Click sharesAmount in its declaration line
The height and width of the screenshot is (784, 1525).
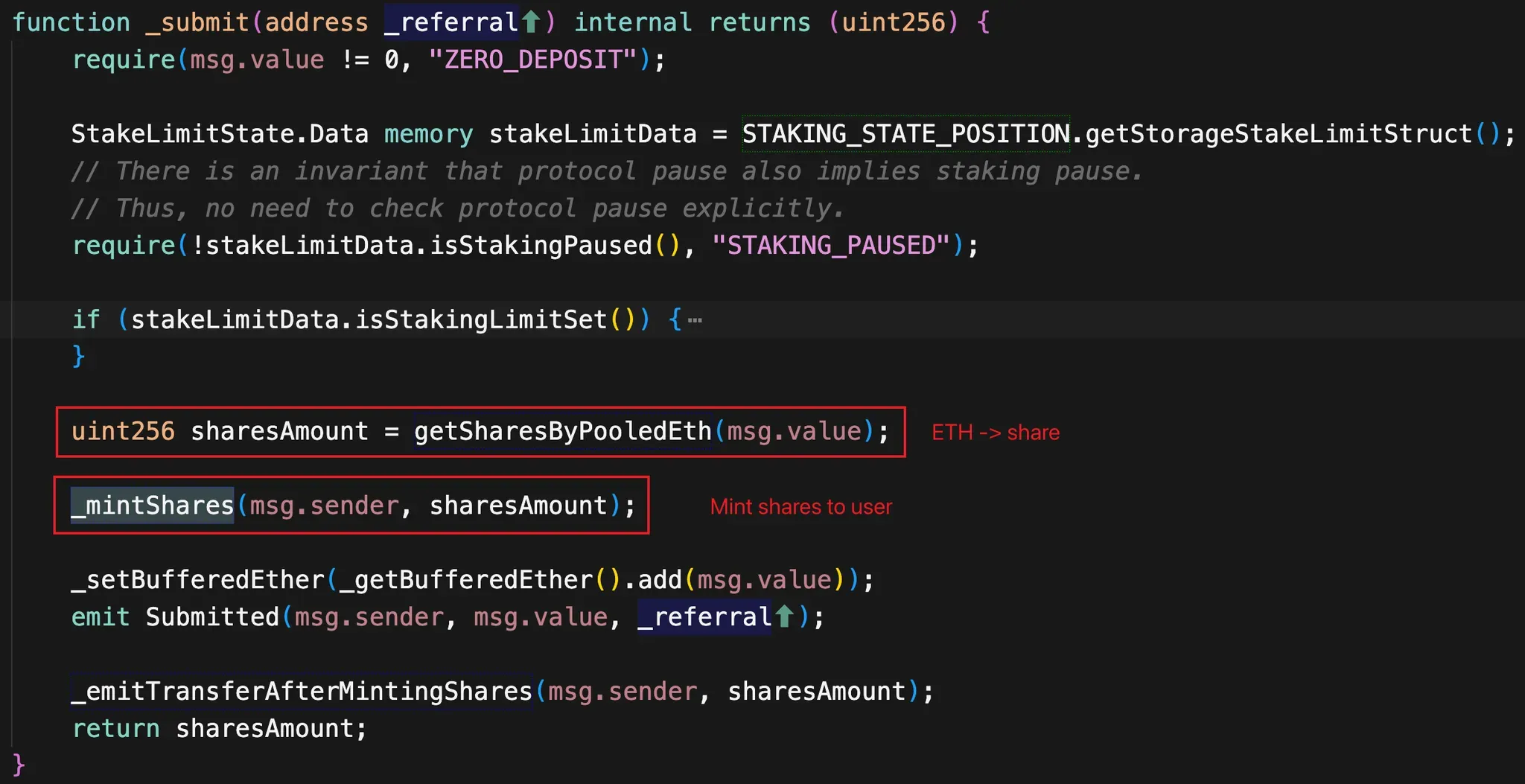click(280, 432)
